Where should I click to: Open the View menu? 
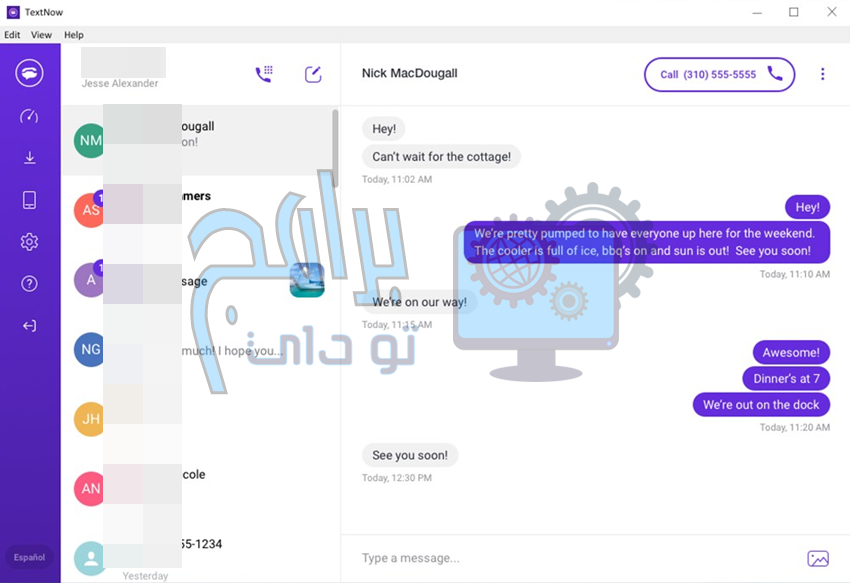point(41,35)
